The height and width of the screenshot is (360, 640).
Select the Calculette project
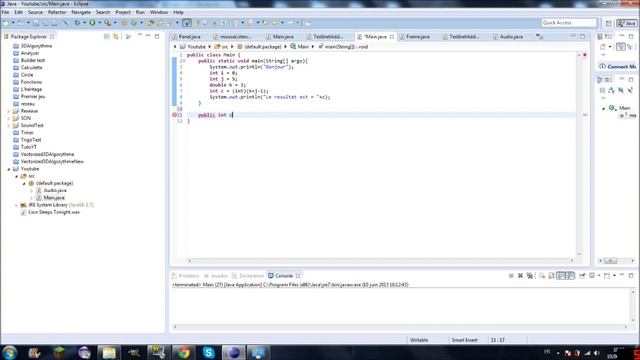[x=31, y=68]
